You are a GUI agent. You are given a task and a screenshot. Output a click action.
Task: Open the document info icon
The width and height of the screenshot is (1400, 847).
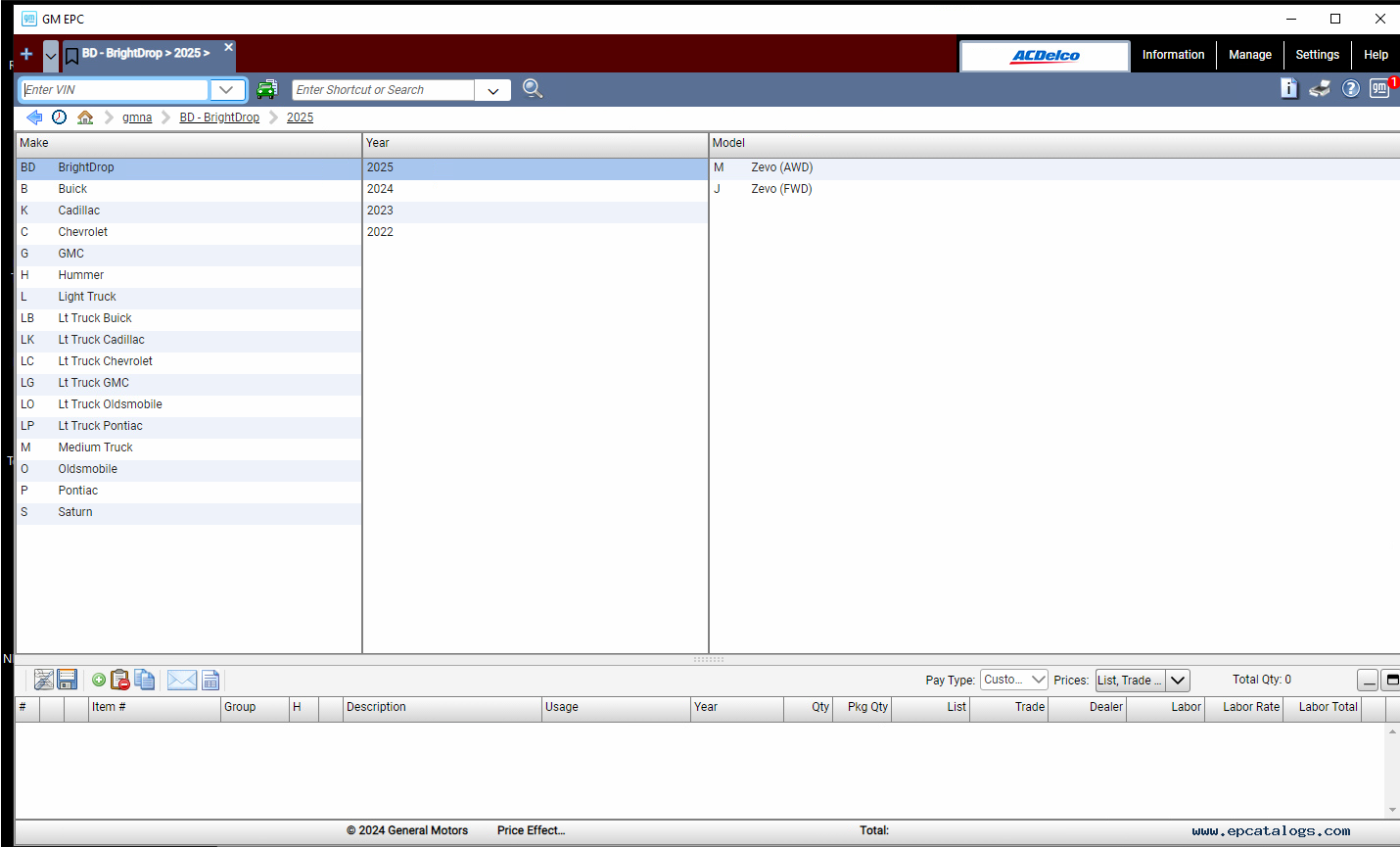point(1289,88)
